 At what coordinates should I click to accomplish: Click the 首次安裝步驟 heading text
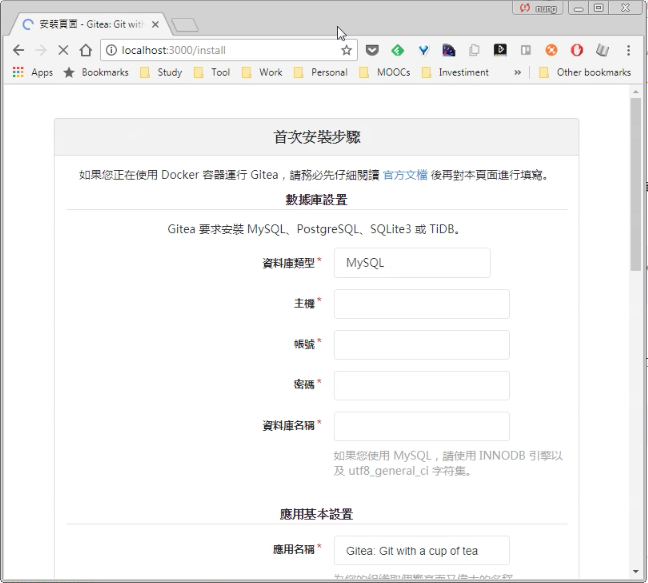(x=317, y=137)
